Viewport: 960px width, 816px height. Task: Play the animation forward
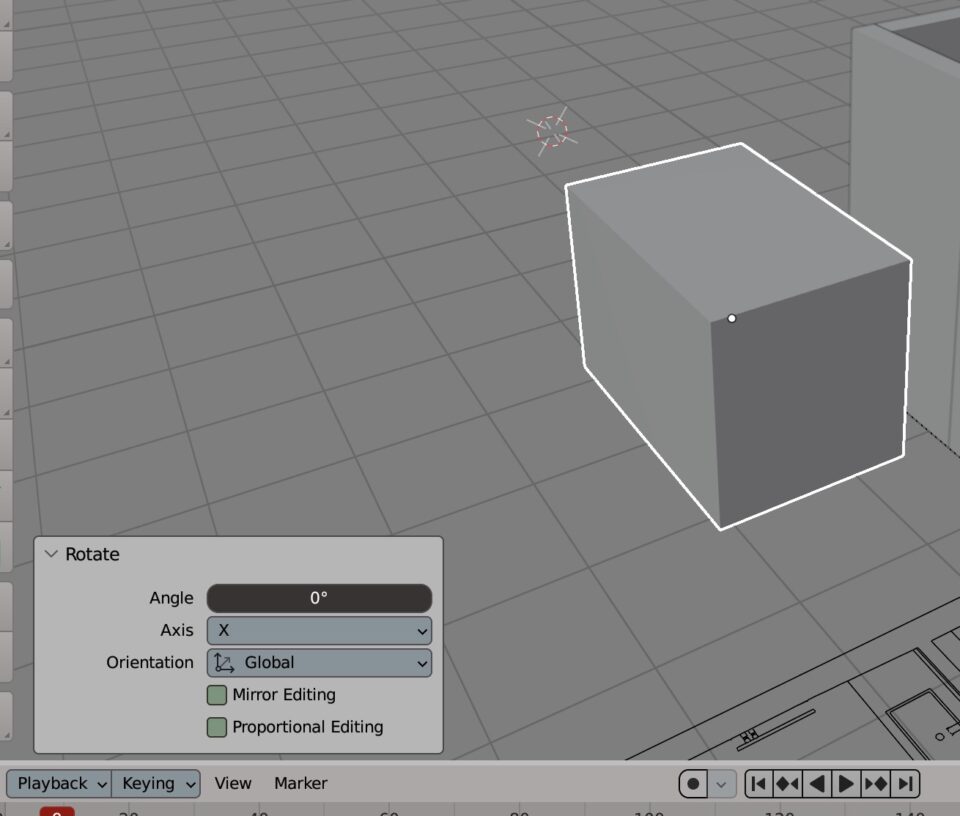click(x=846, y=784)
